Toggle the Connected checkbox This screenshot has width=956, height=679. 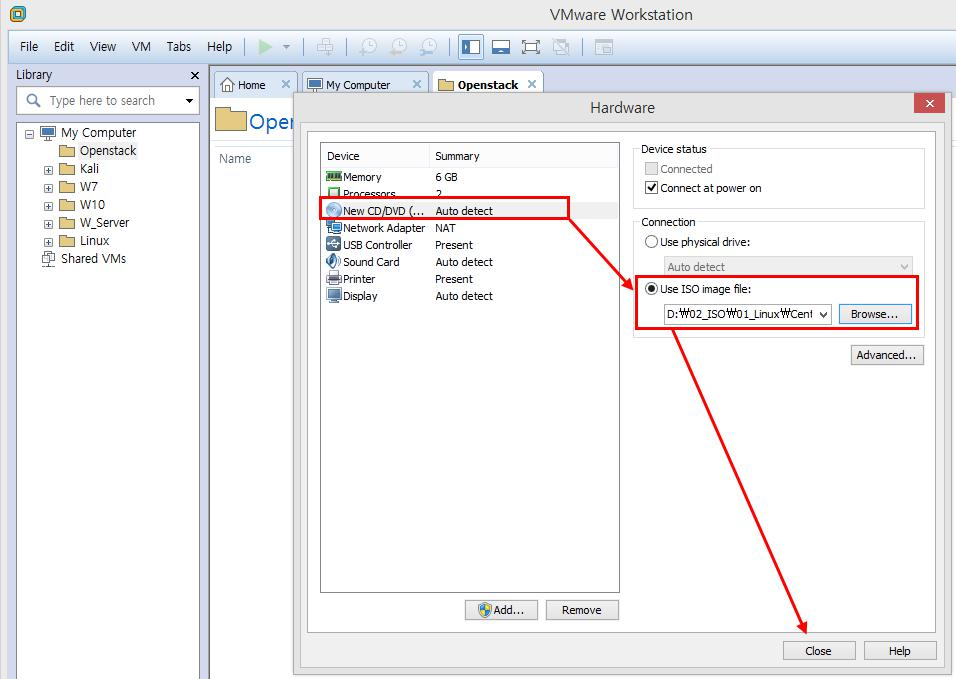pyautogui.click(x=651, y=169)
